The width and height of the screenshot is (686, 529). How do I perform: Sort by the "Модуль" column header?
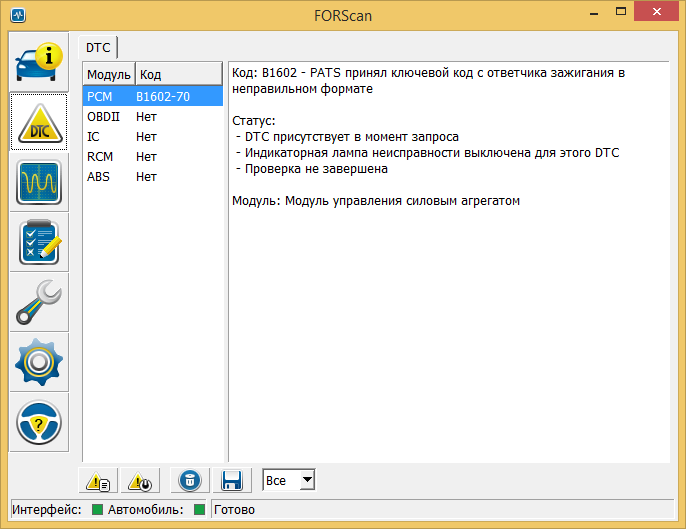click(x=108, y=74)
